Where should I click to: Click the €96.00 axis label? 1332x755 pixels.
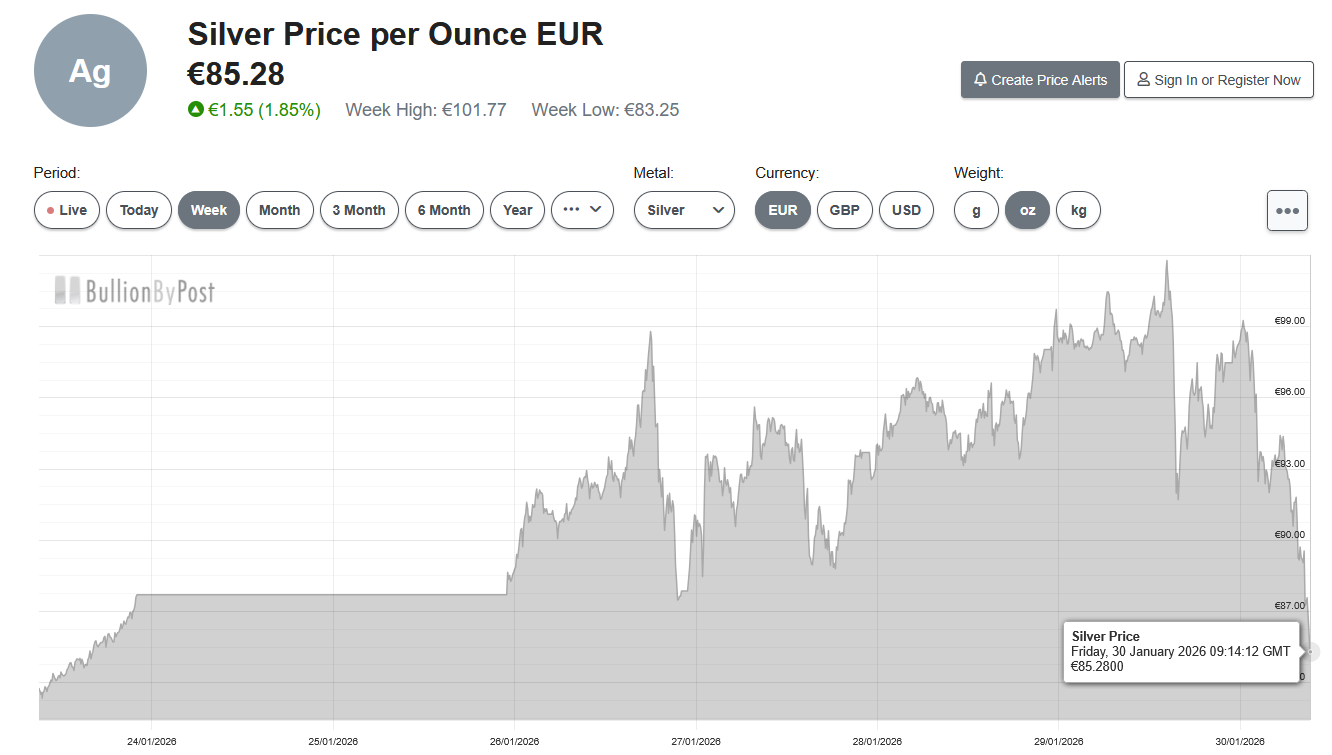[x=1289, y=392]
